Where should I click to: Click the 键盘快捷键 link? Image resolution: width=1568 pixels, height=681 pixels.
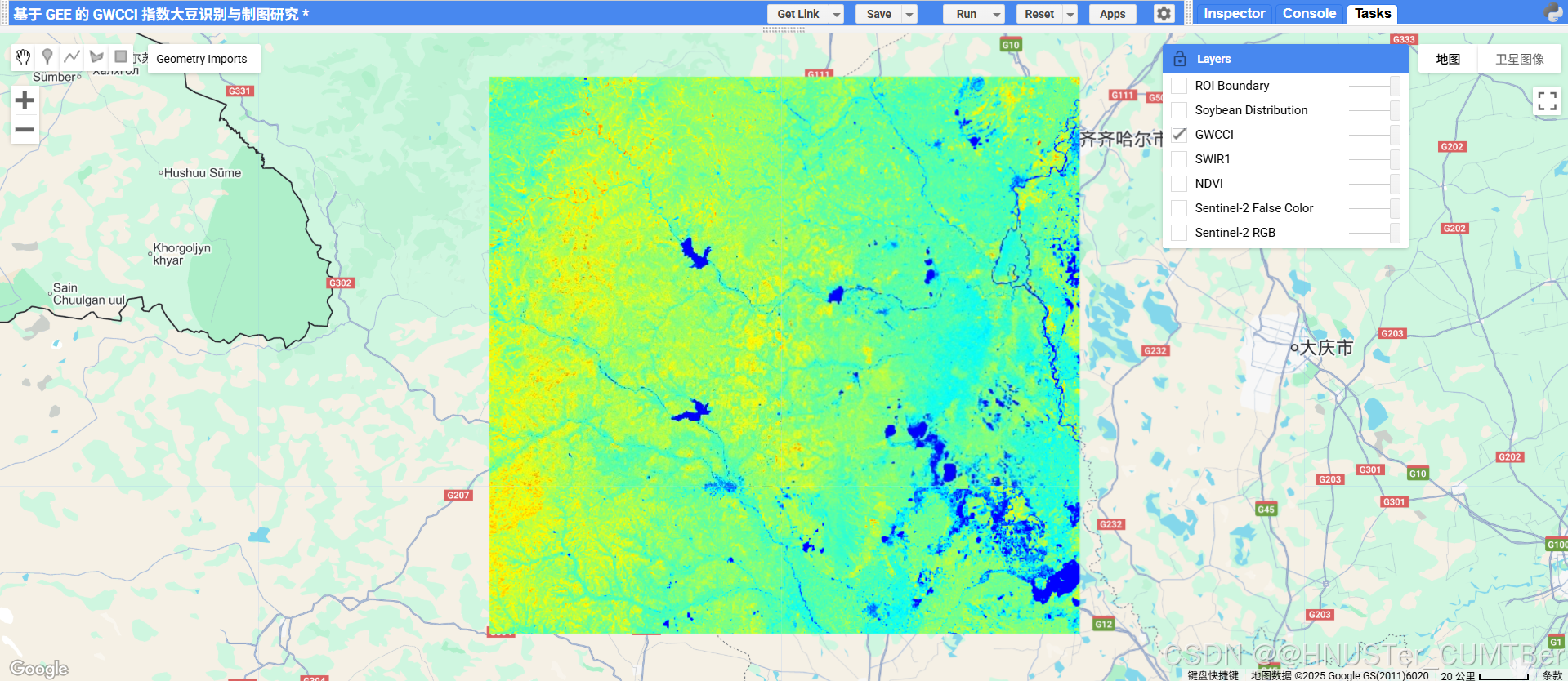point(1213,675)
